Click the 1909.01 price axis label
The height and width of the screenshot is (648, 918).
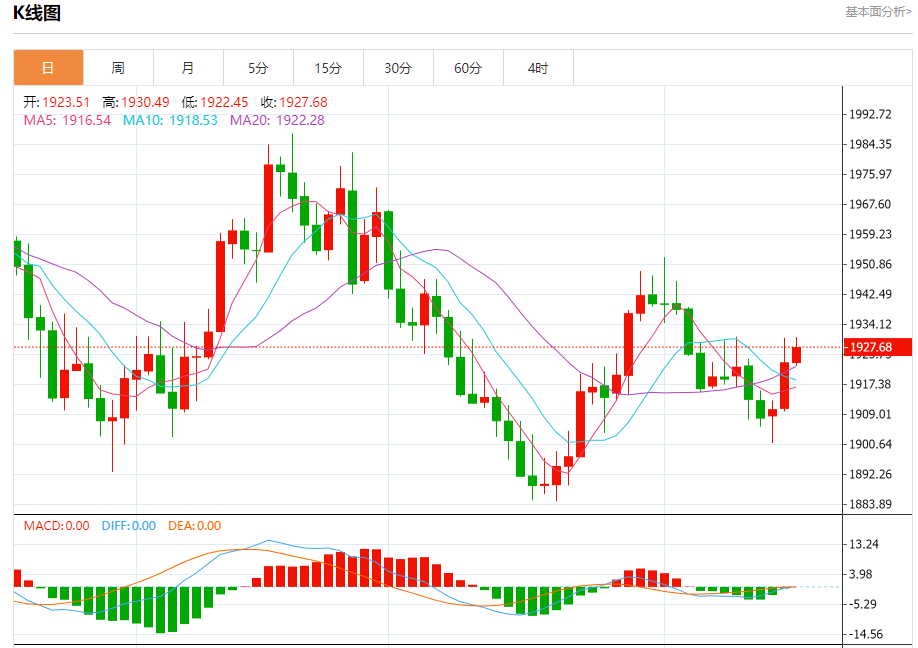tap(871, 414)
